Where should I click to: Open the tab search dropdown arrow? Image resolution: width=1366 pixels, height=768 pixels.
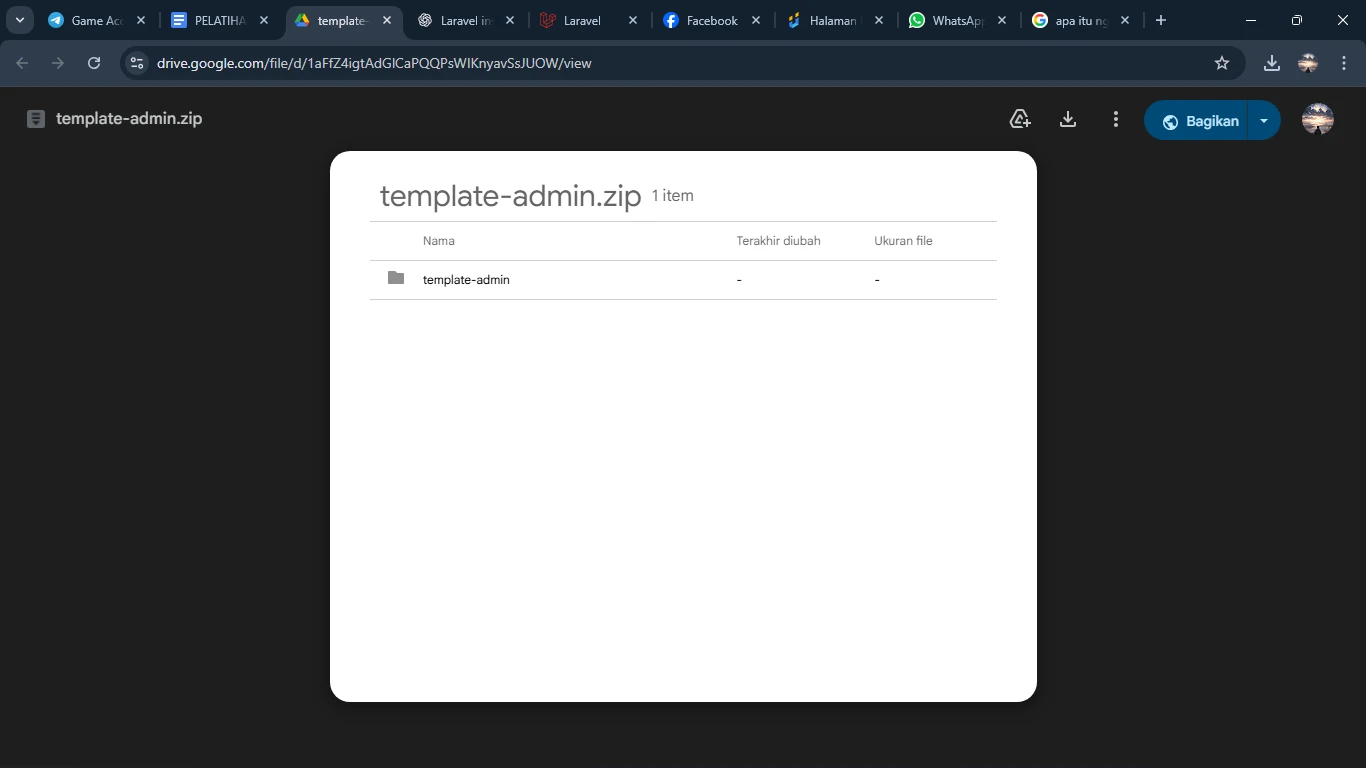(19, 20)
